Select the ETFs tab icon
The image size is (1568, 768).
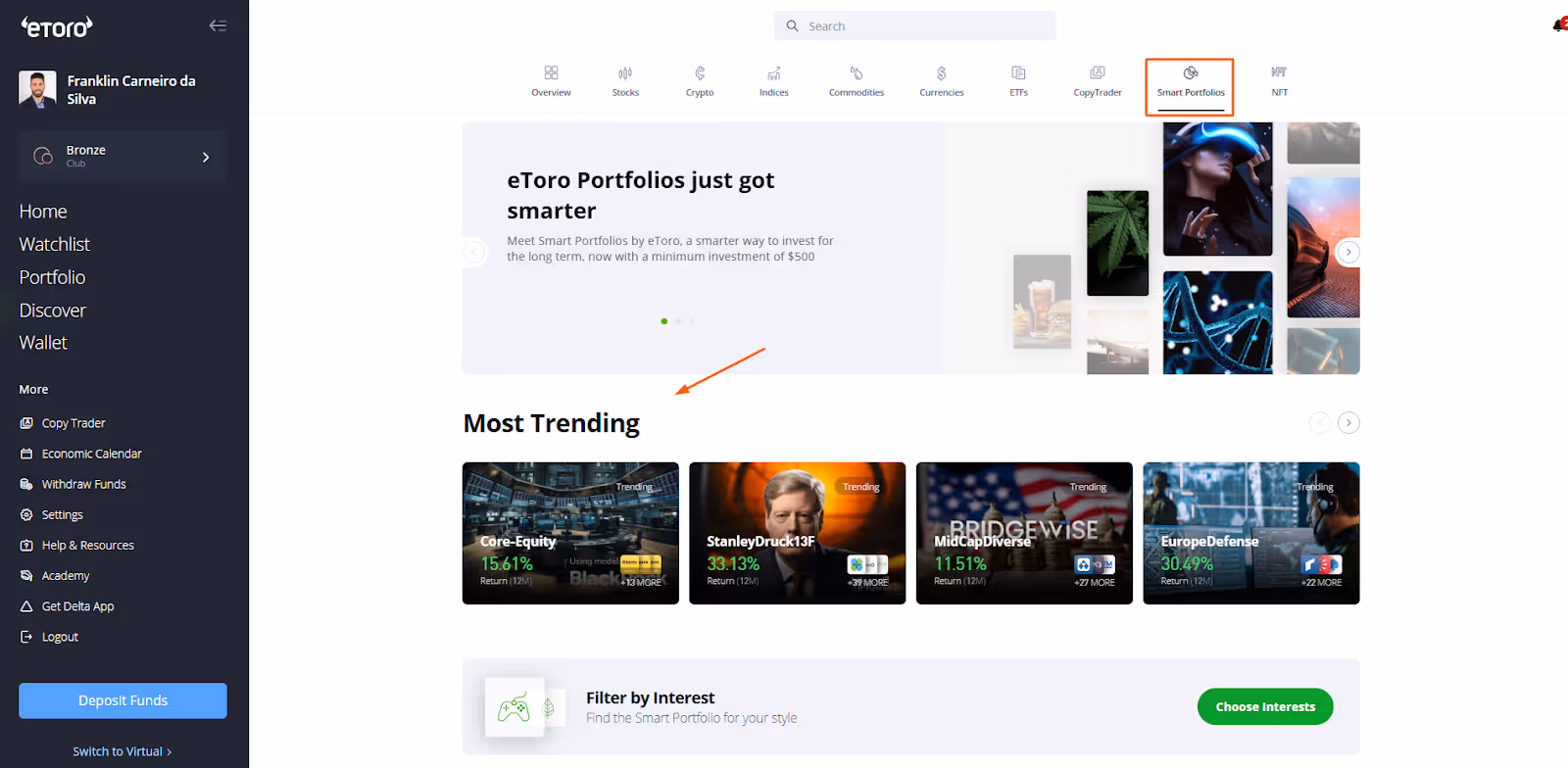[x=1019, y=72]
